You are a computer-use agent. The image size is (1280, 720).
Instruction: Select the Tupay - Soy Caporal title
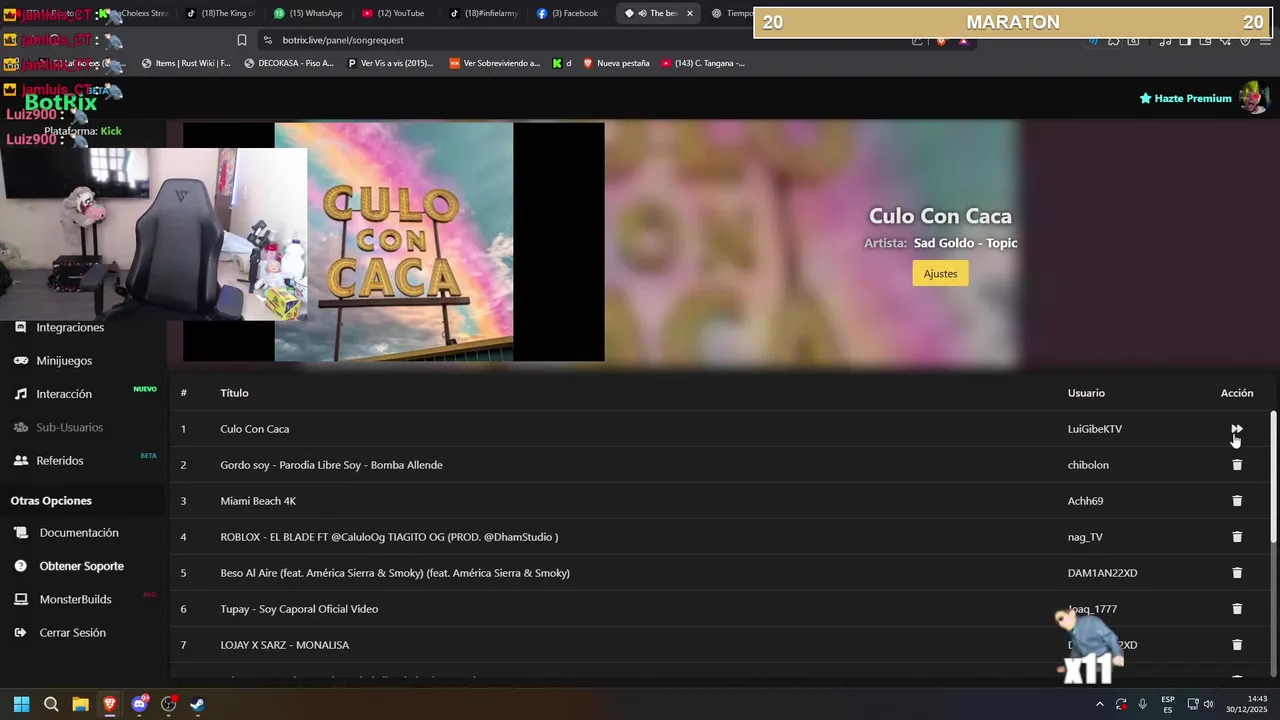(299, 609)
